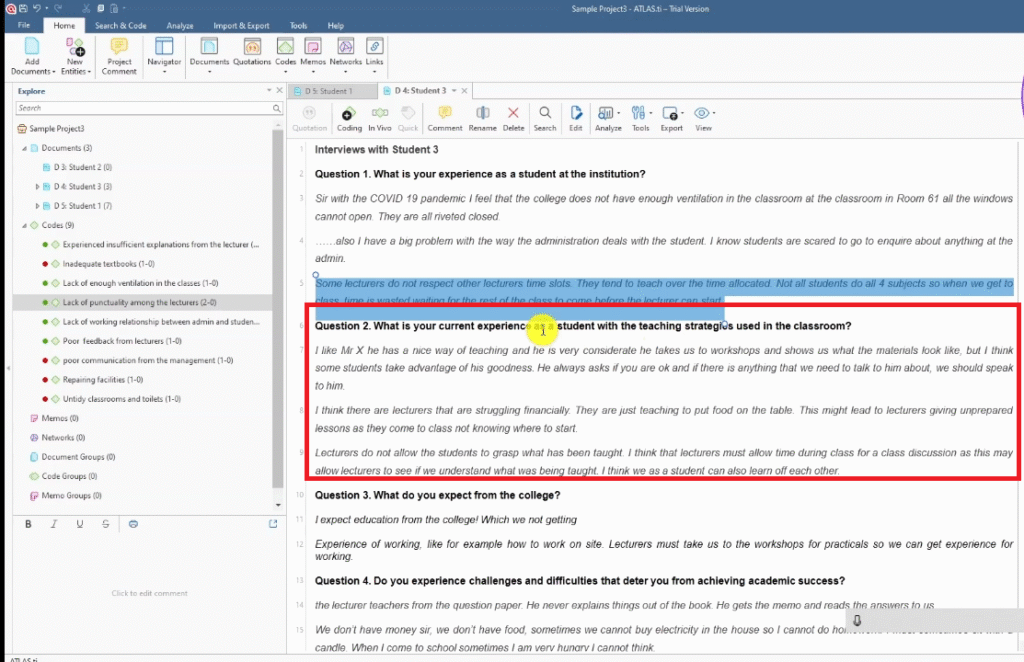Click the Coding button in document toolbar

pos(349,118)
